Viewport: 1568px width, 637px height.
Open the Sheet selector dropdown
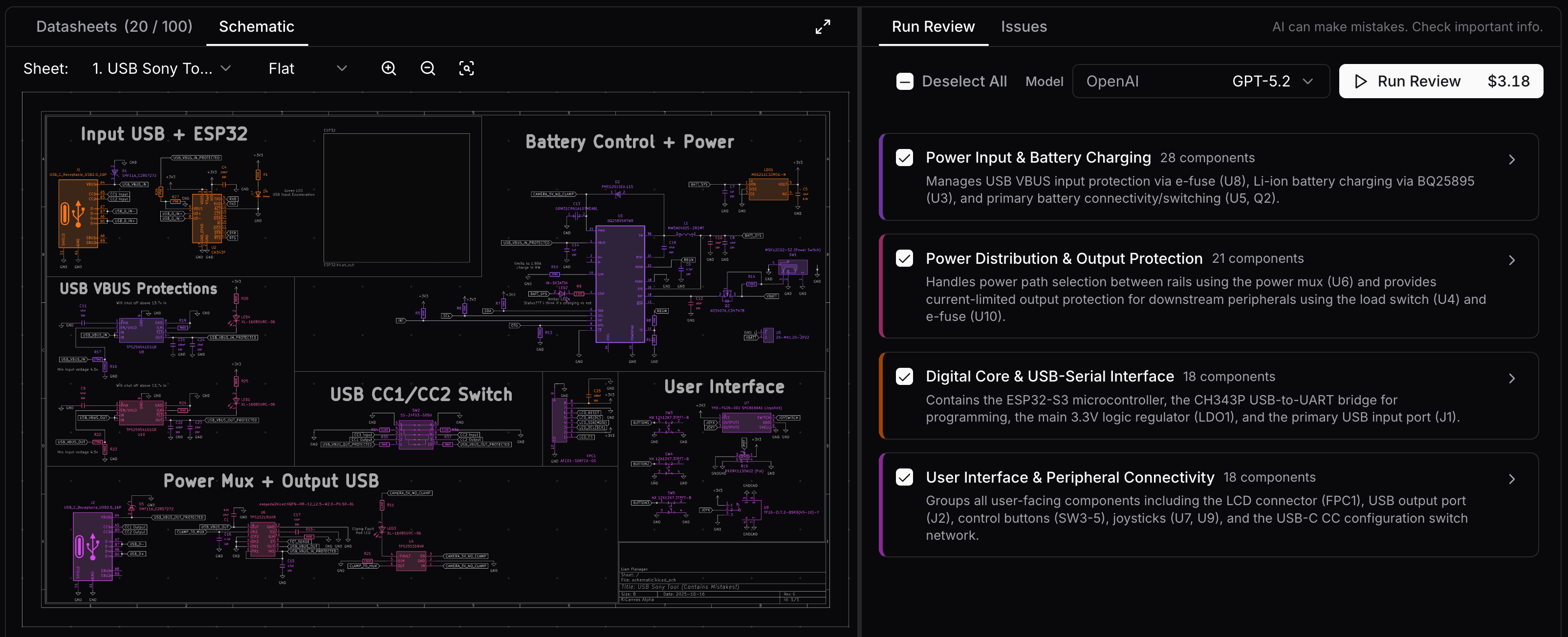click(x=161, y=68)
